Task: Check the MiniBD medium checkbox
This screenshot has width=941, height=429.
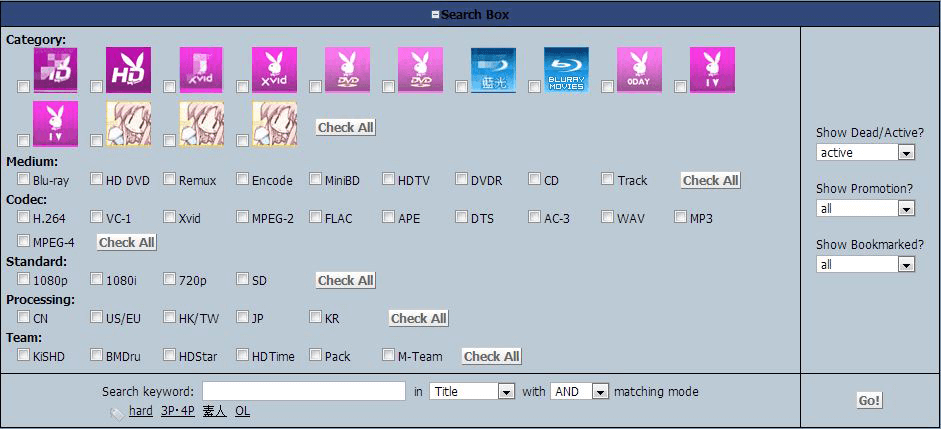Action: tap(315, 179)
